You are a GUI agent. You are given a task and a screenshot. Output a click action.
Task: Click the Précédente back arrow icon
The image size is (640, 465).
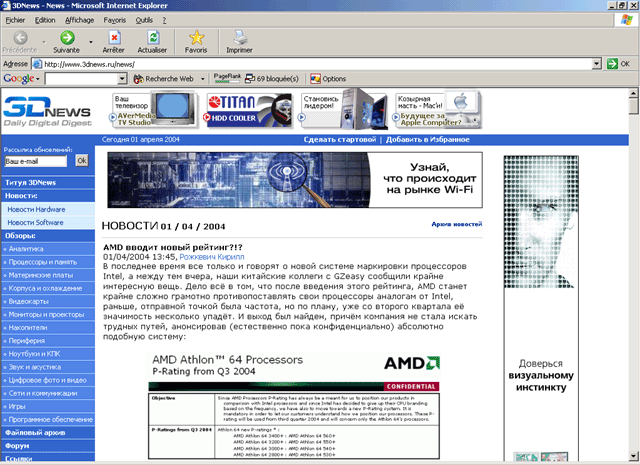pos(20,38)
